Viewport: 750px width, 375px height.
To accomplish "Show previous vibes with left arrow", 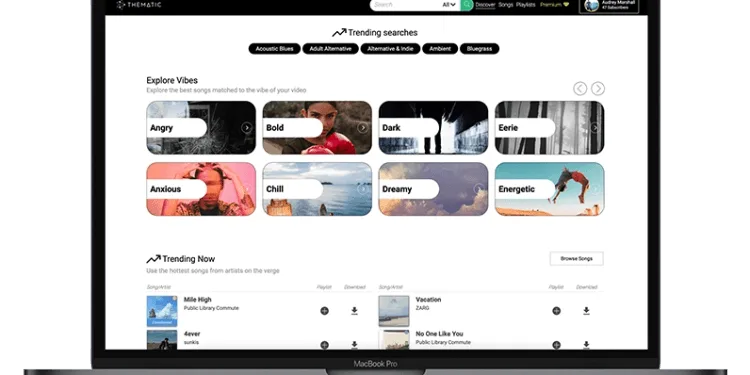I will point(580,88).
